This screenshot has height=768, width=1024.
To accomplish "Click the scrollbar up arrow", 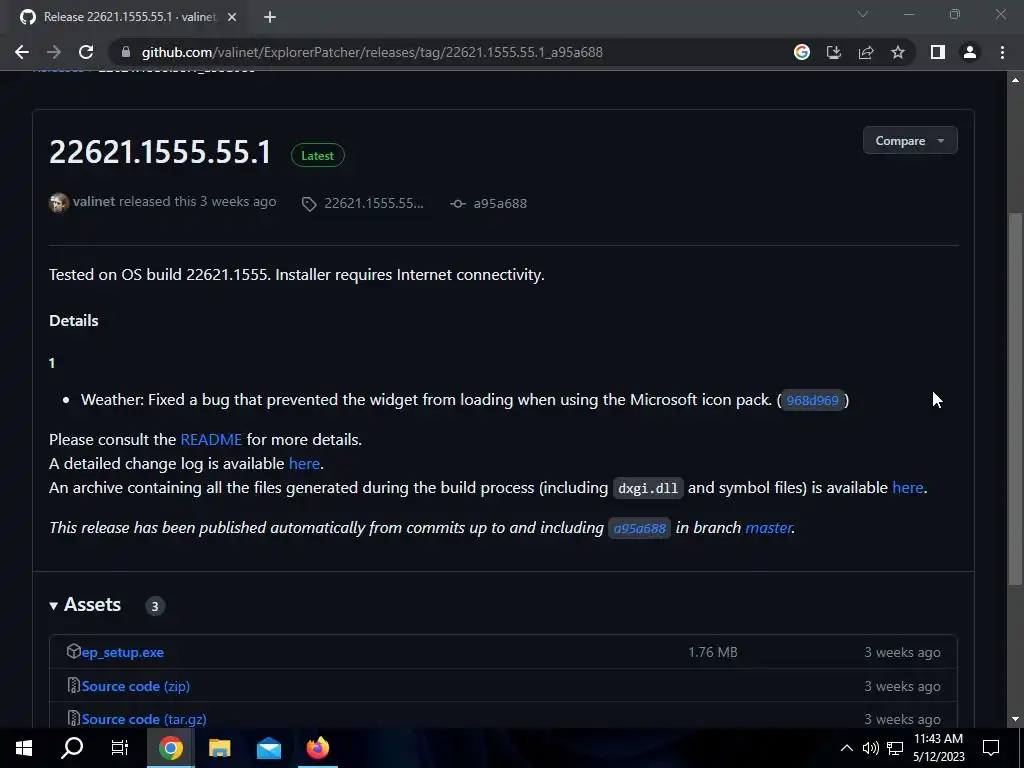I will pos(1015,80).
